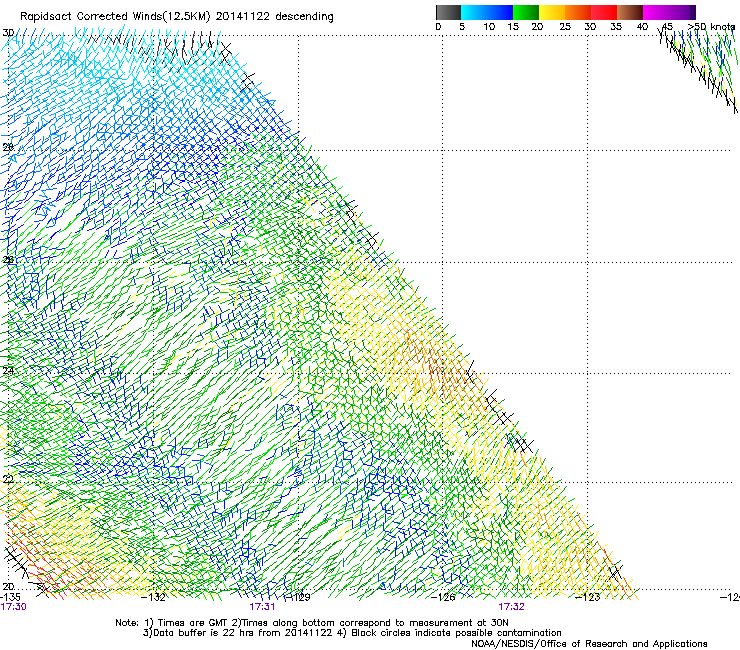740x650 pixels.
Task: Select the blue 10-15 knots legend color
Action: click(x=500, y=12)
